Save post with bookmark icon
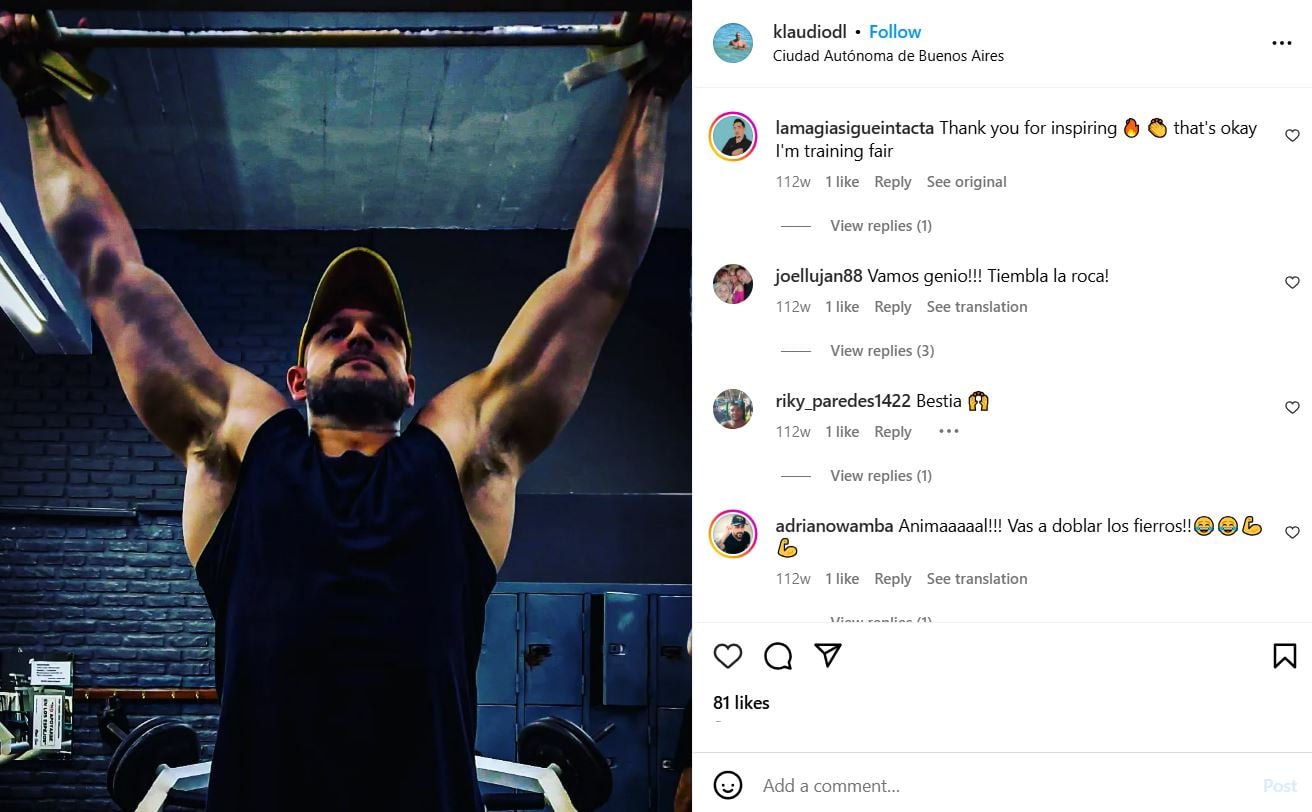This screenshot has width=1312, height=812. pos(1284,656)
